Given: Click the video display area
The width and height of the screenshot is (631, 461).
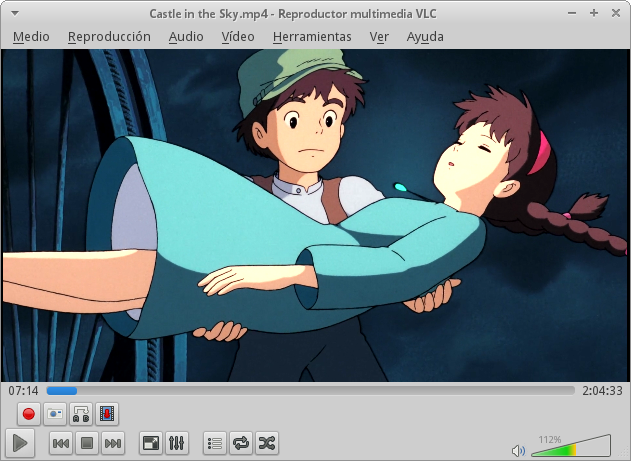Looking at the screenshot, I should pos(316,215).
